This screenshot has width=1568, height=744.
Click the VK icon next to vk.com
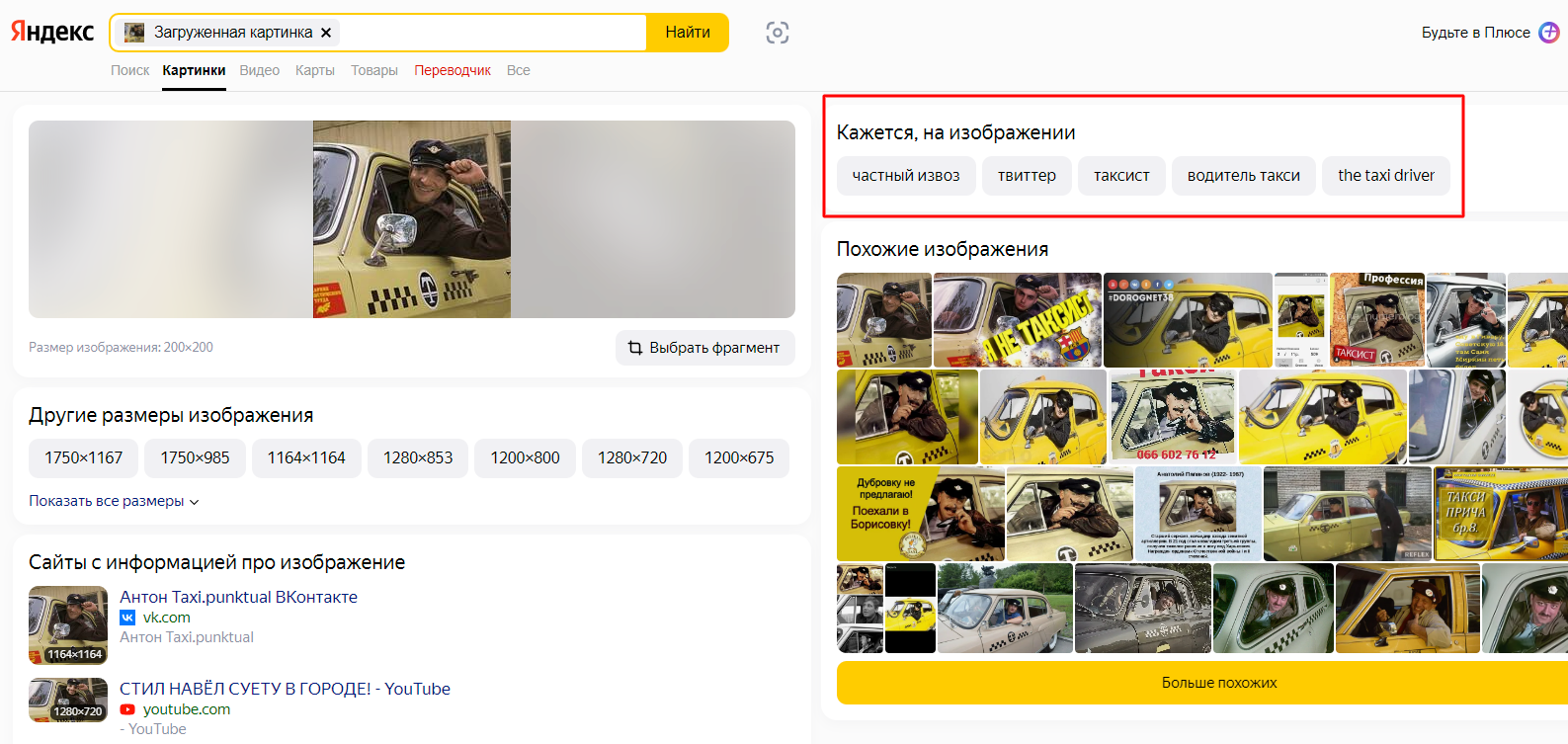click(127, 618)
